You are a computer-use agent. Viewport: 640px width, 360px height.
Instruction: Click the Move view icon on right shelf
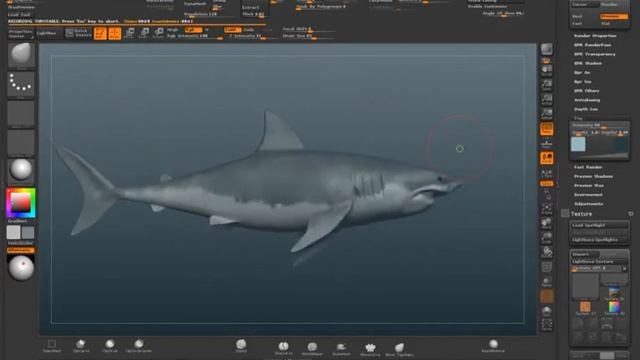(x=547, y=223)
